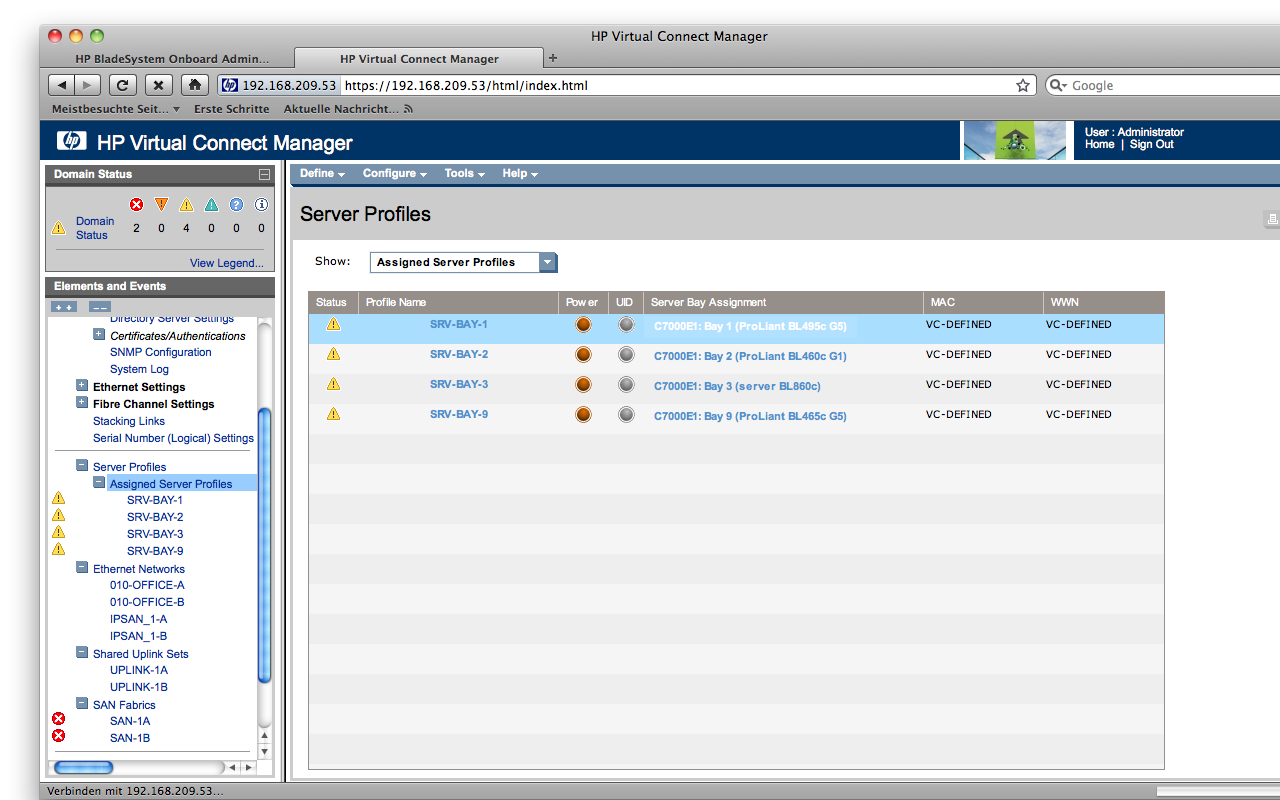The height and width of the screenshot is (800, 1280).
Task: Click the expand all tree button
Action: click(64, 307)
